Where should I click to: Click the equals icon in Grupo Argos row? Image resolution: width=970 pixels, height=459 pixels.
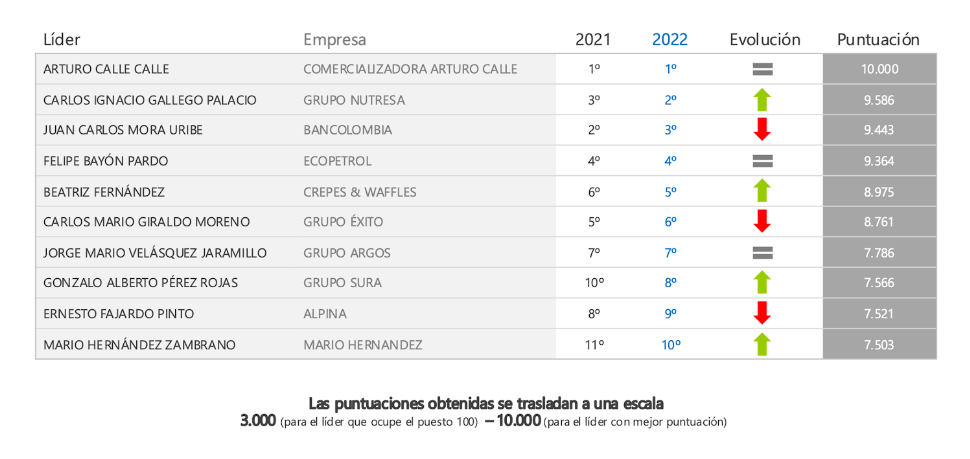pos(763,253)
